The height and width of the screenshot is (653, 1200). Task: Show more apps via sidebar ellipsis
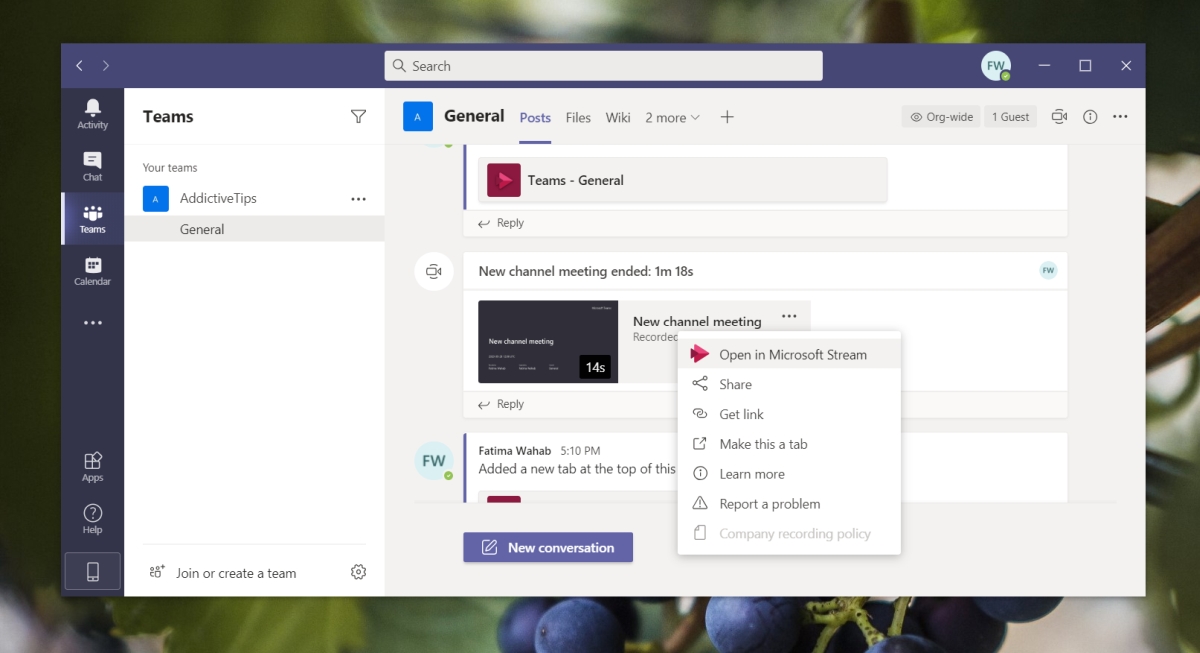coord(92,323)
